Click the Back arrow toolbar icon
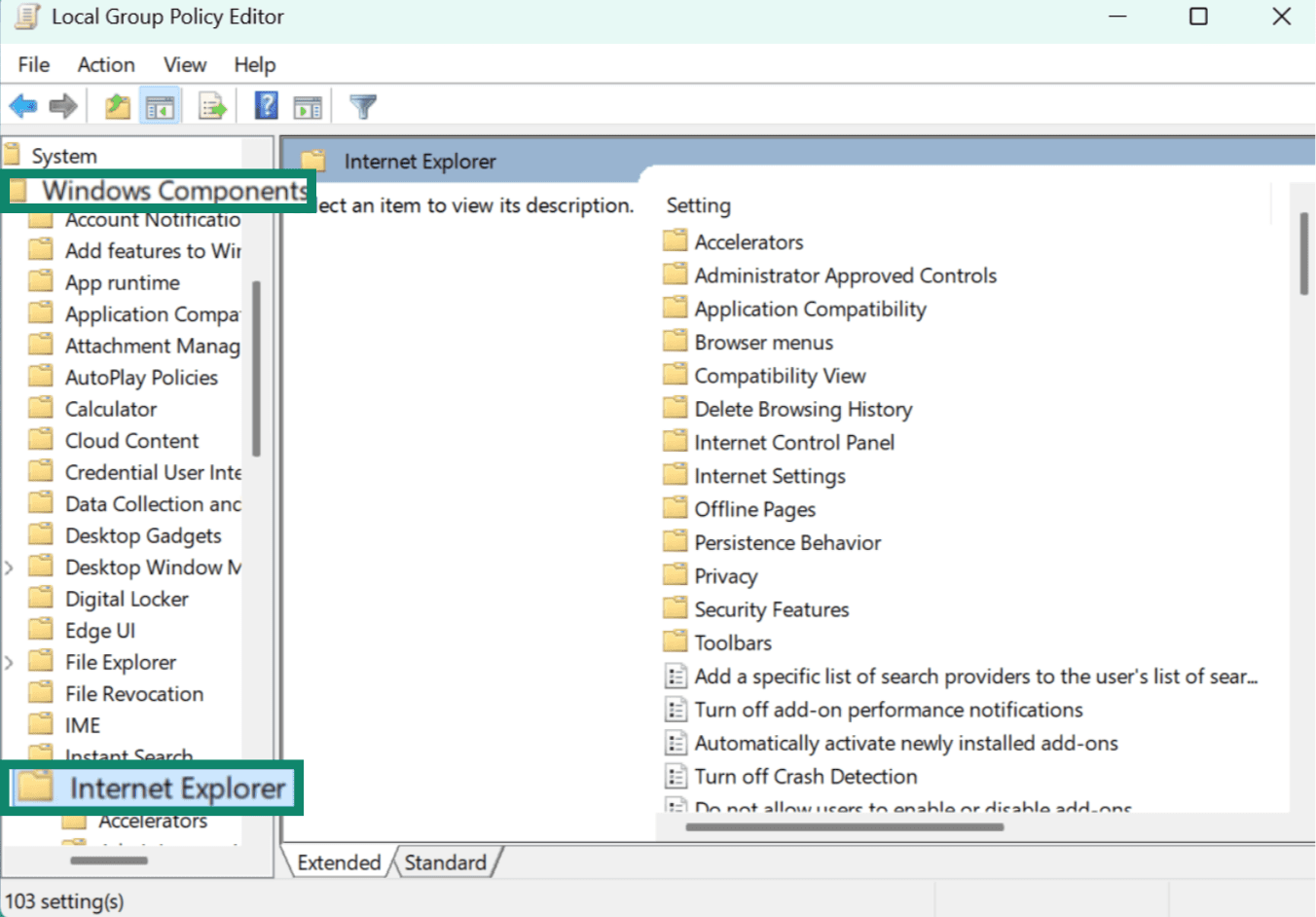1316x917 pixels. pos(23,105)
